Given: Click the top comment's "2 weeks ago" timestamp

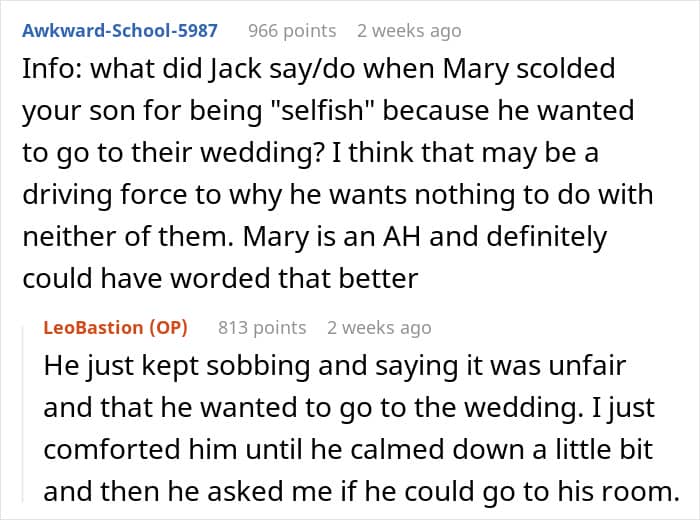Looking at the screenshot, I should point(409,30).
